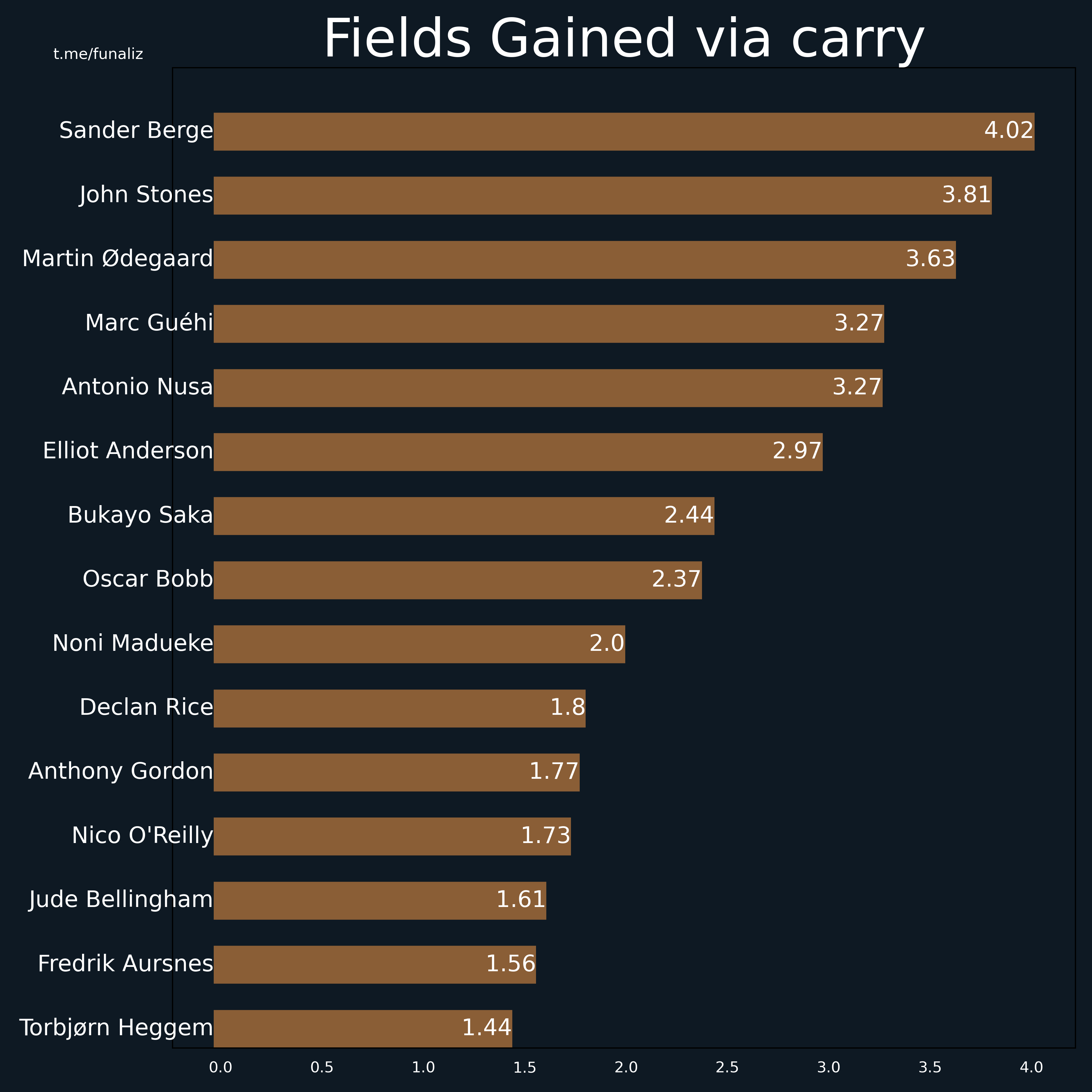Click the 4.0 x-axis tick label
Viewport: 1092px width, 1092px height.
[x=1031, y=1067]
